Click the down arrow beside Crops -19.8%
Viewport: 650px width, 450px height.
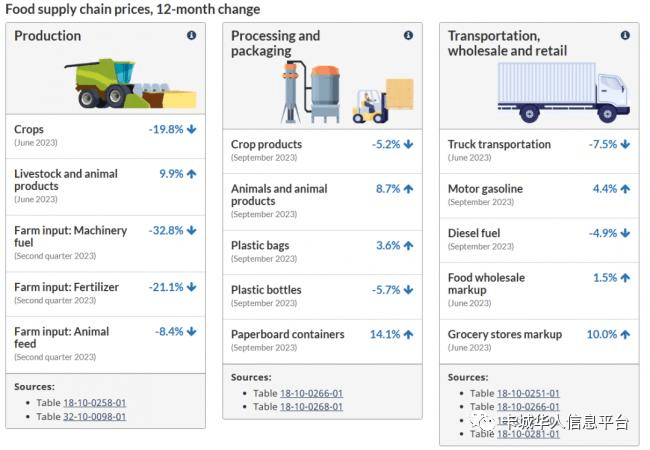[191, 130]
